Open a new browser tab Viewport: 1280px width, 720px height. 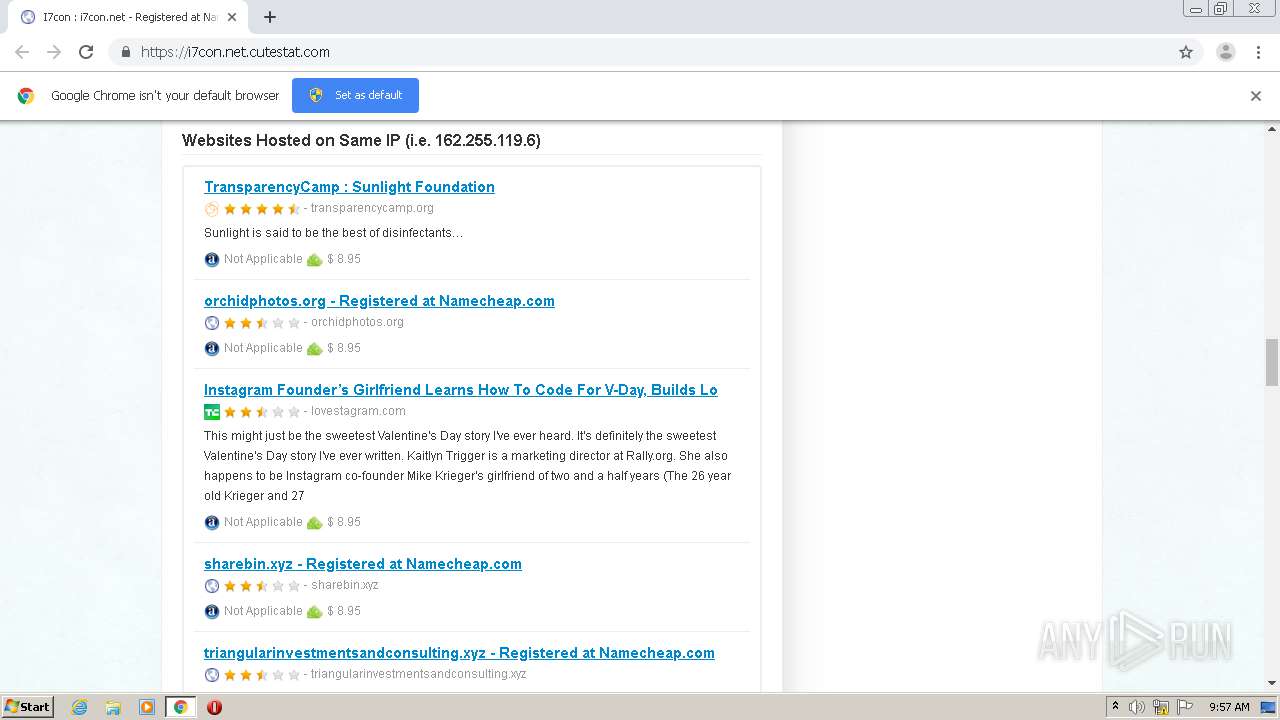[x=270, y=17]
